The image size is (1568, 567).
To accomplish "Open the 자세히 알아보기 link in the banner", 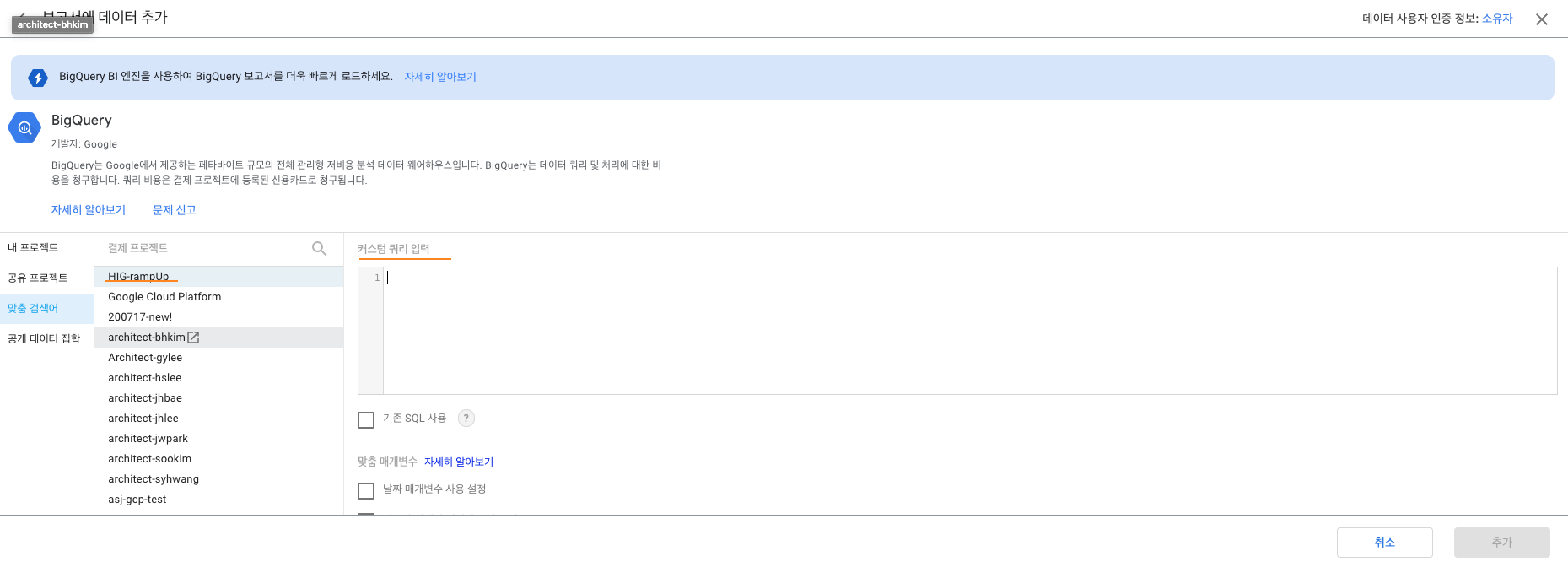I will 440,77.
